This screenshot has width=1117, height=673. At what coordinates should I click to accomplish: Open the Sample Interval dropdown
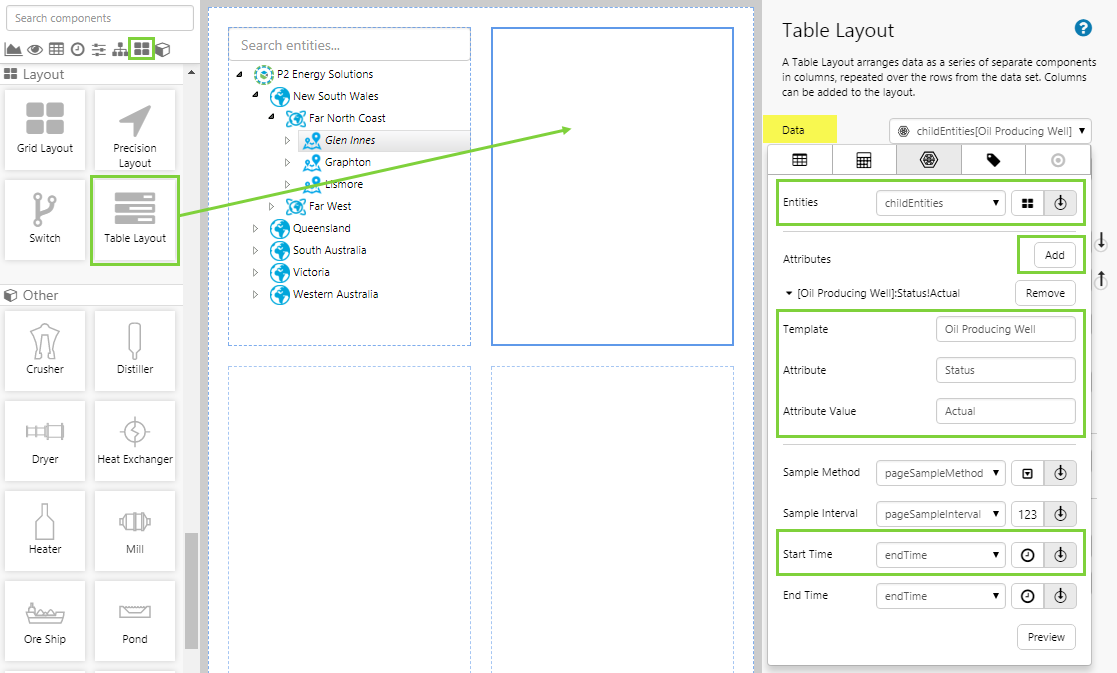[x=940, y=514]
